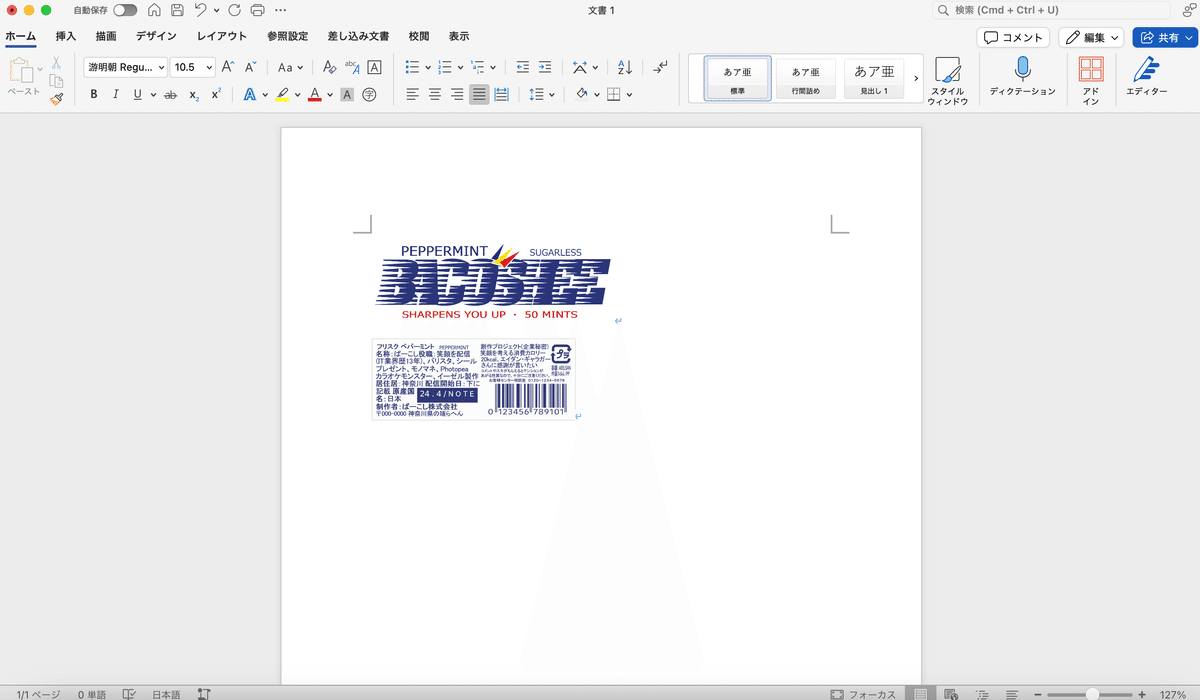
Task: Click the enclosed character (circled 字) icon
Action: point(369,95)
